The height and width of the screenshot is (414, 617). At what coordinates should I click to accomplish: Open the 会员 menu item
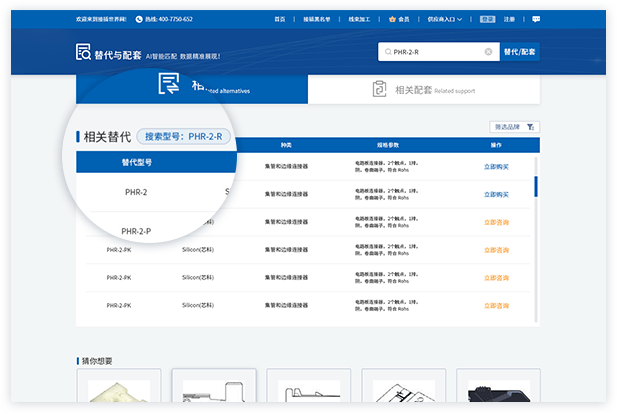pyautogui.click(x=404, y=19)
